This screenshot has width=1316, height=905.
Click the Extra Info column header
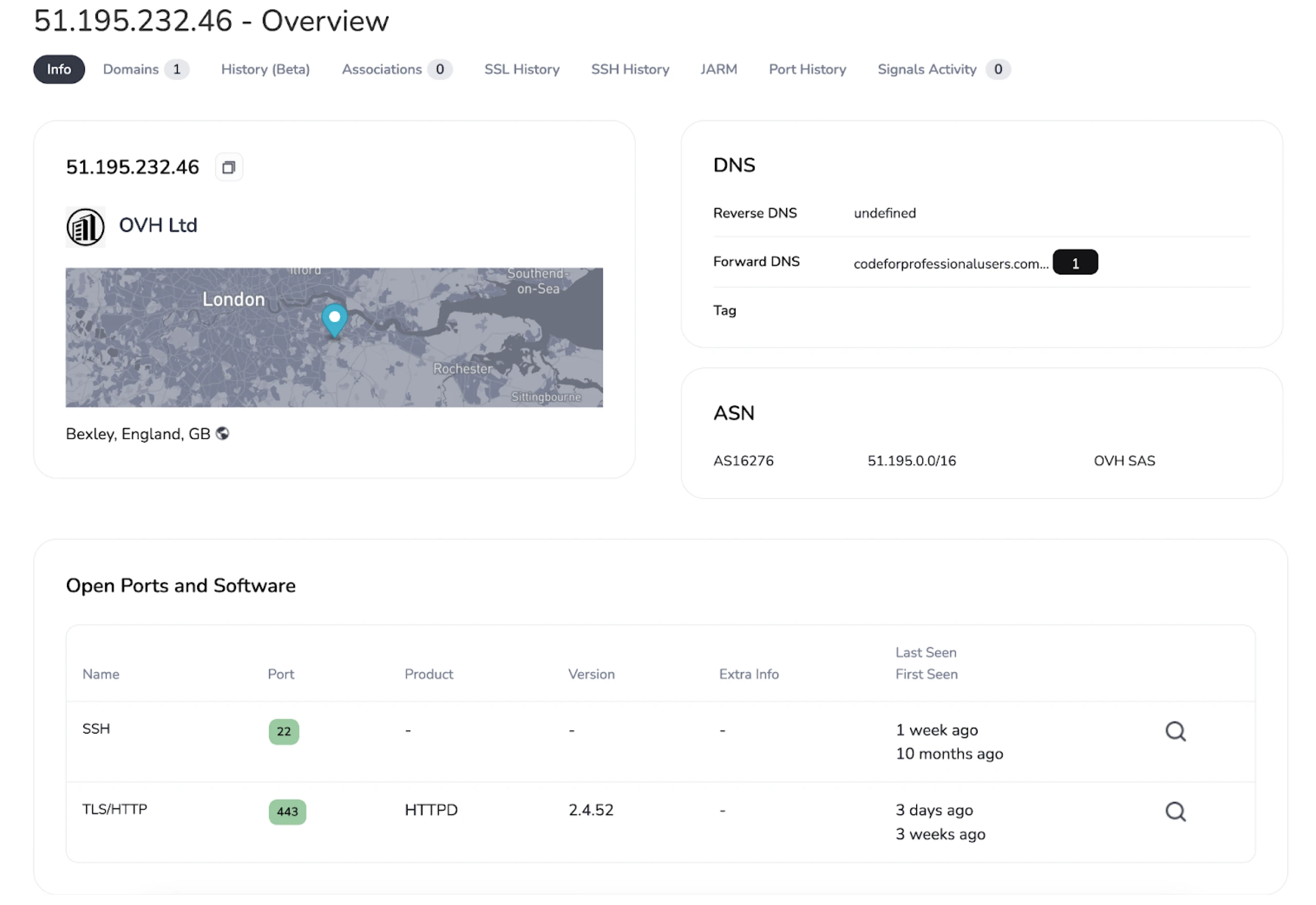[x=750, y=675]
